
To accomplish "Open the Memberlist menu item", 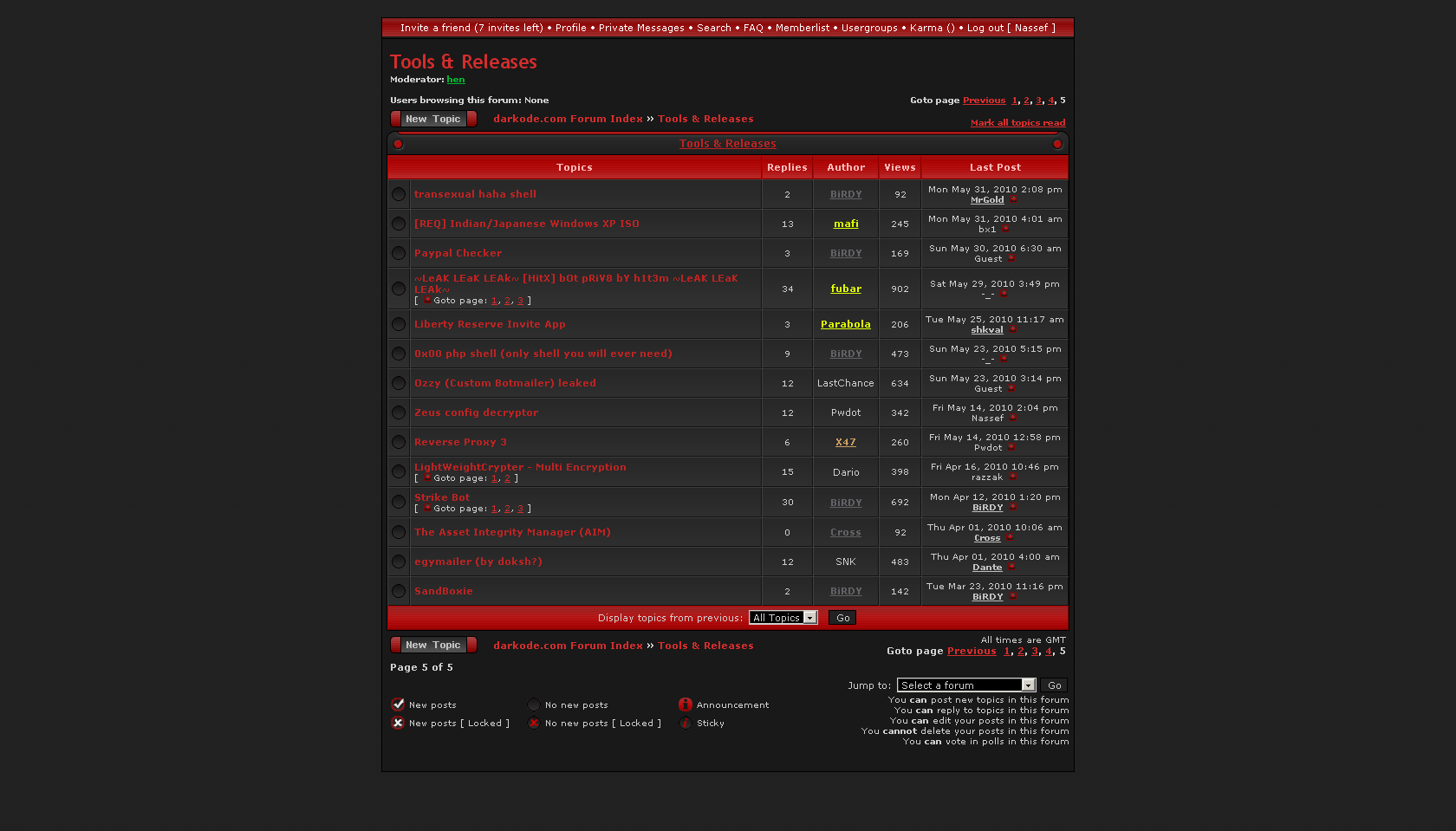I will point(802,28).
